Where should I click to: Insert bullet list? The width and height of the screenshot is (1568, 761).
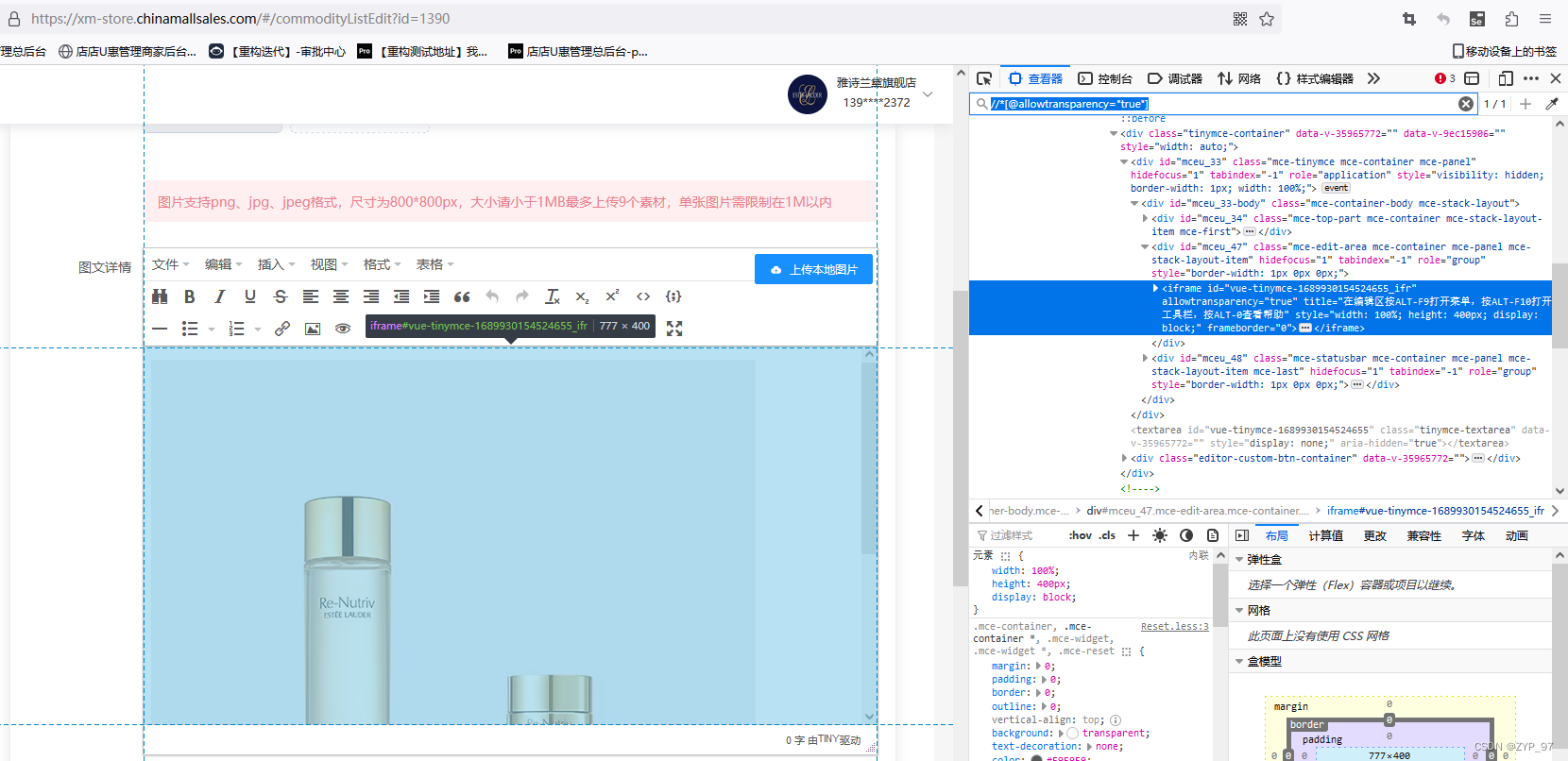tap(190, 329)
